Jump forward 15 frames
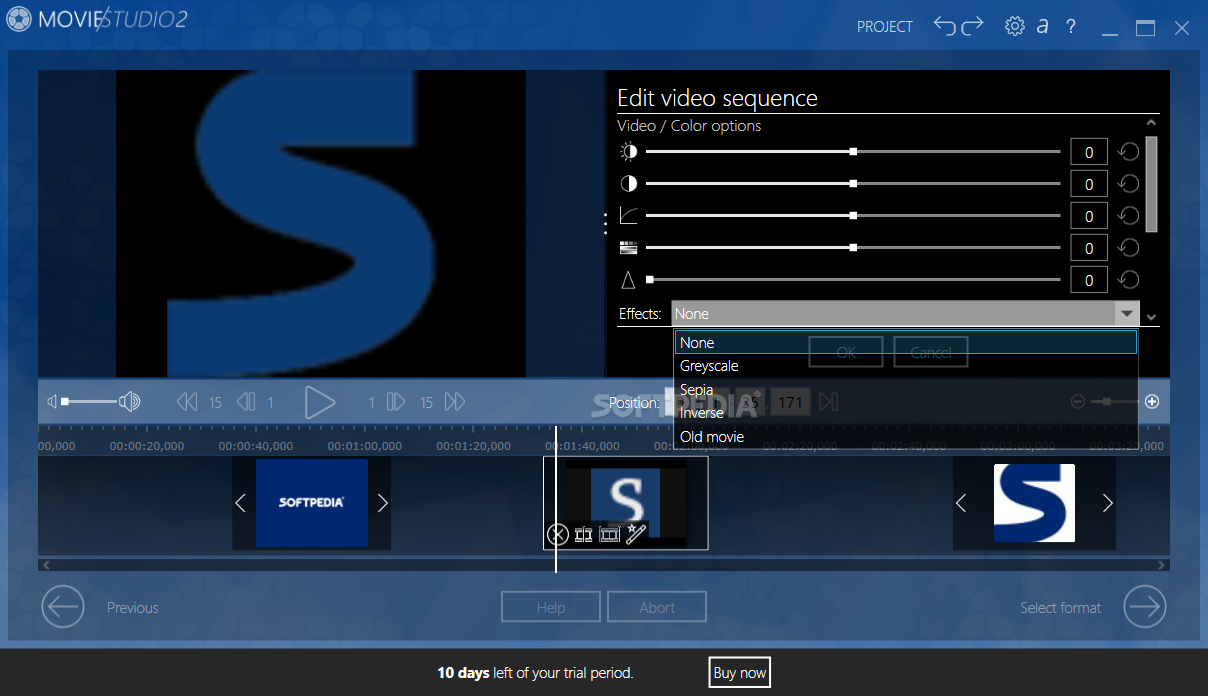 coord(455,402)
